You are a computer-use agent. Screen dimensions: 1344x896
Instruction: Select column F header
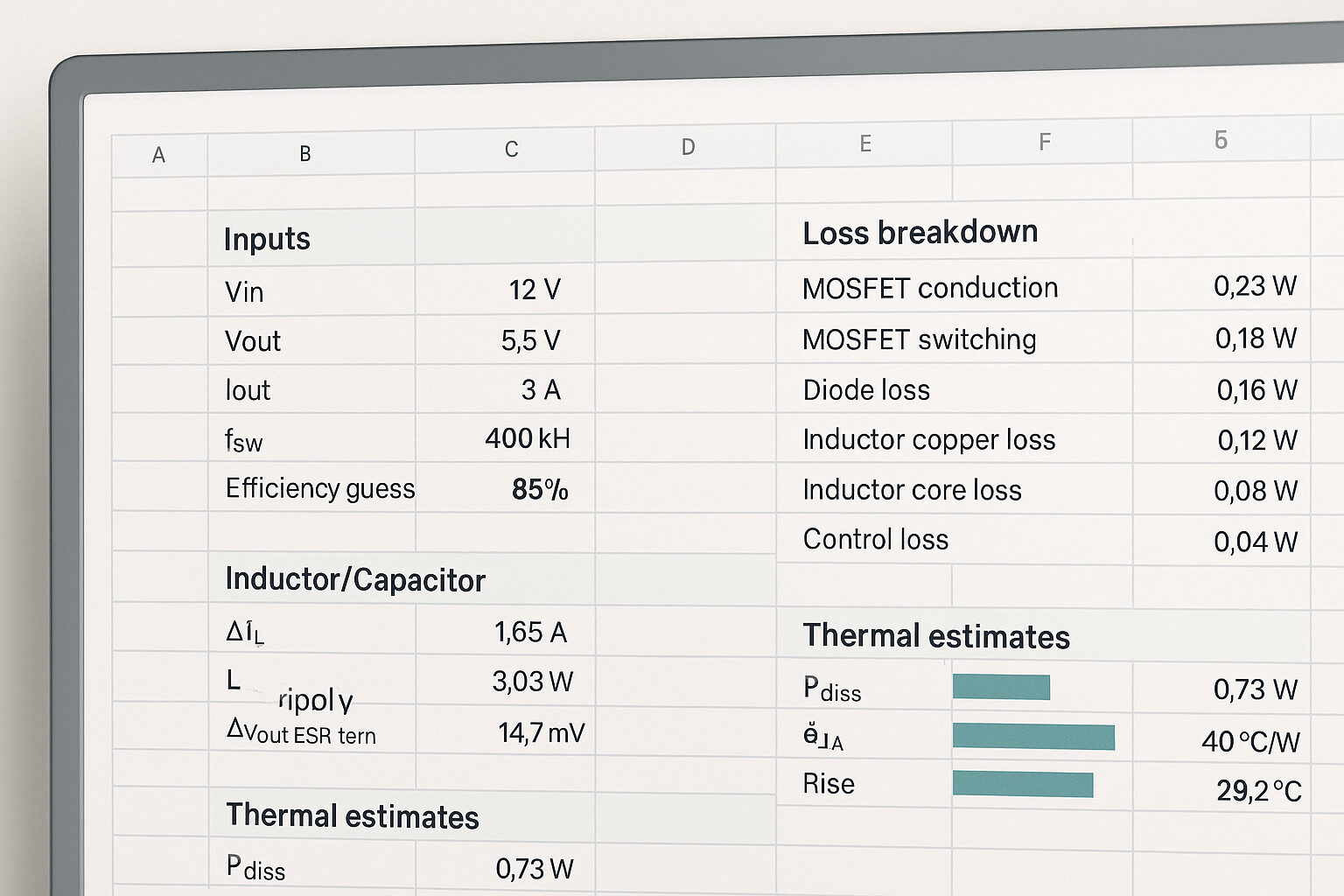tap(1043, 140)
